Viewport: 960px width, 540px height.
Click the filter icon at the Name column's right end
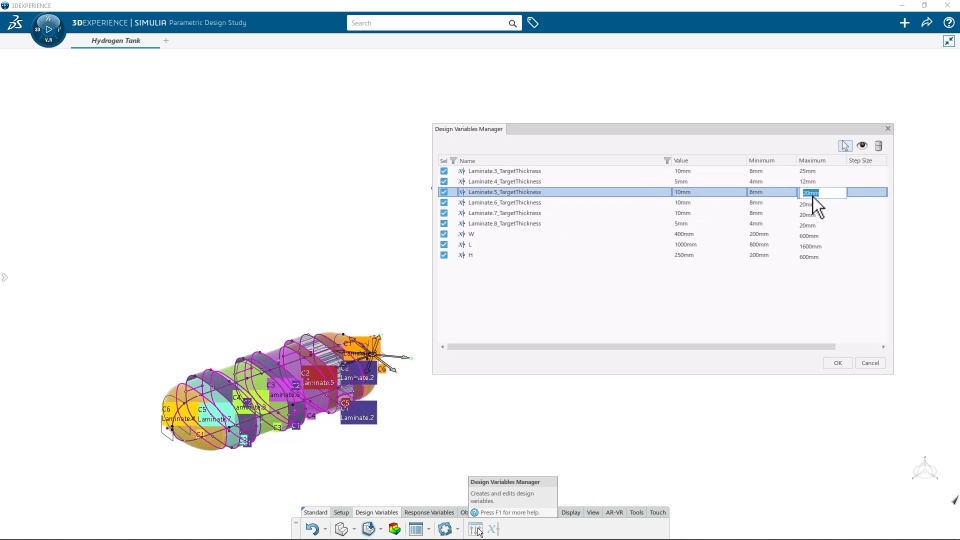pyautogui.click(x=667, y=160)
